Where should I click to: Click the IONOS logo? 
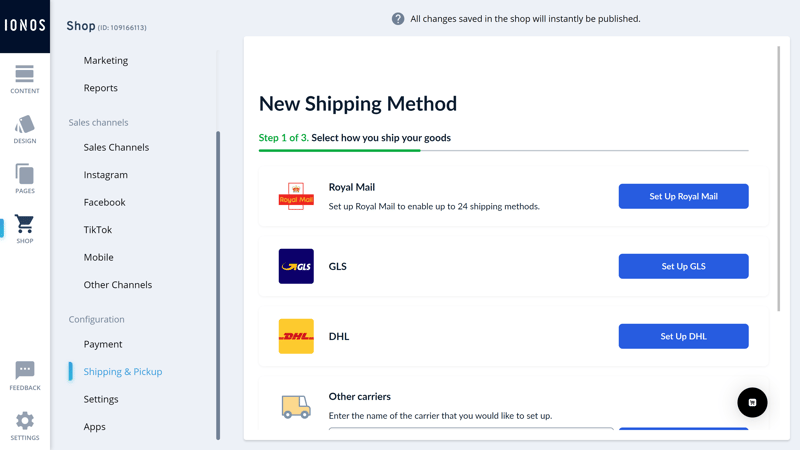[x=25, y=26]
